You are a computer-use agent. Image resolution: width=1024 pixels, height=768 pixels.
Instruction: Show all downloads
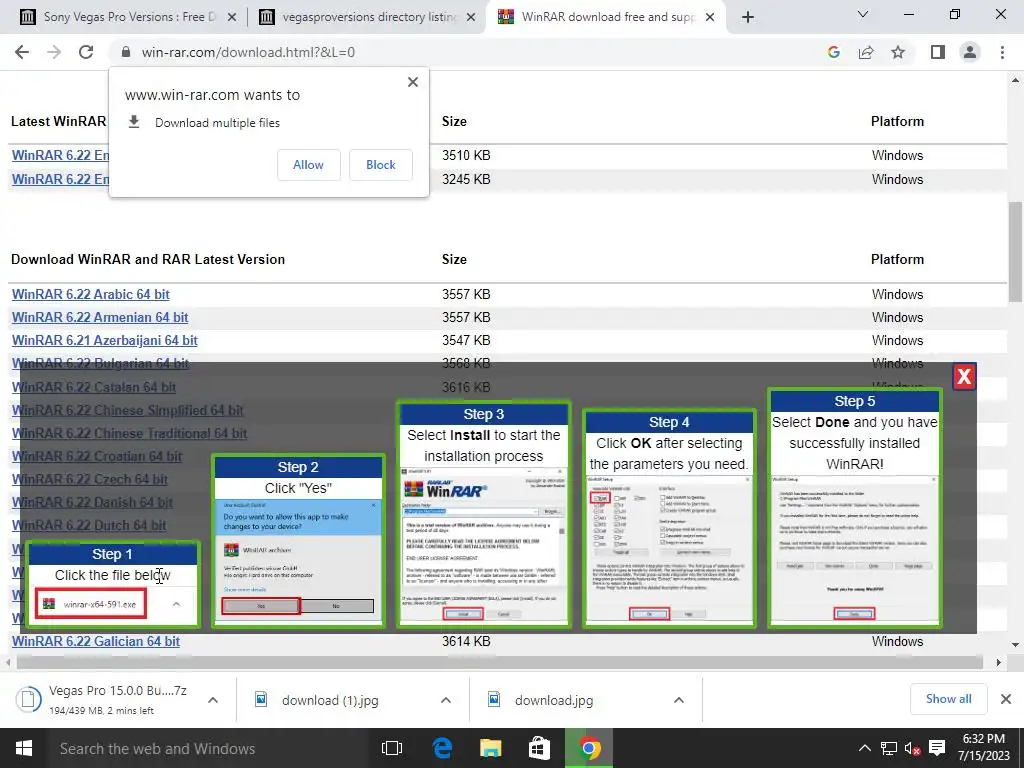click(x=948, y=699)
